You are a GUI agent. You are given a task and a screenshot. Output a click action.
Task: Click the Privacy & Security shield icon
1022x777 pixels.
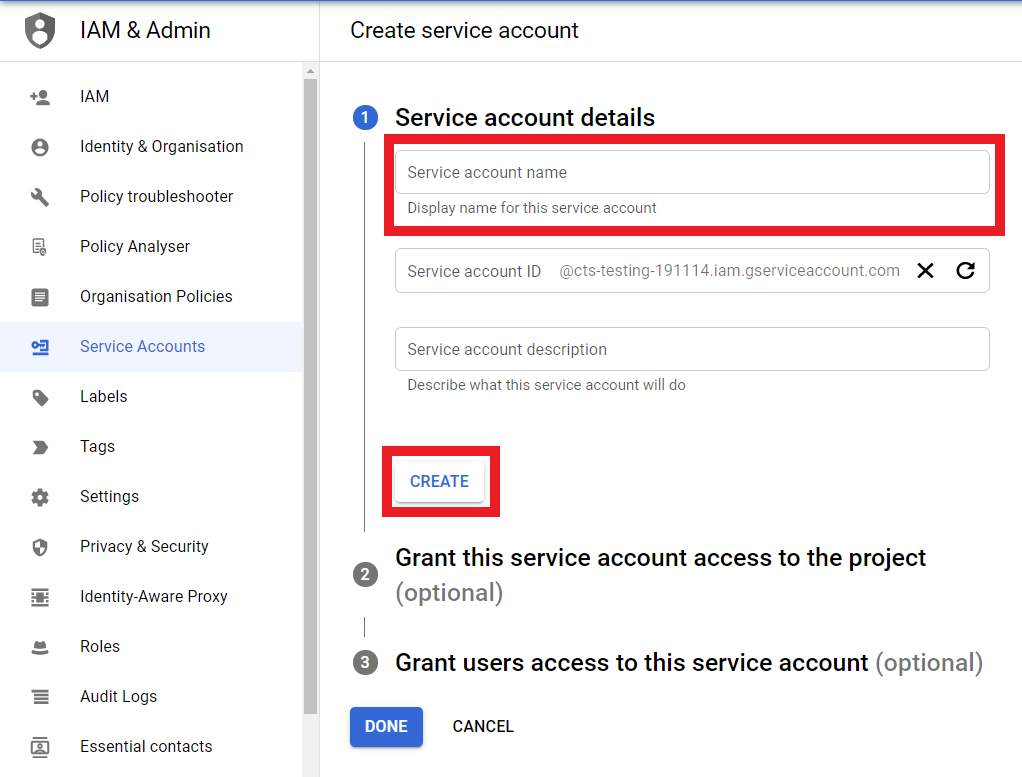[40, 547]
